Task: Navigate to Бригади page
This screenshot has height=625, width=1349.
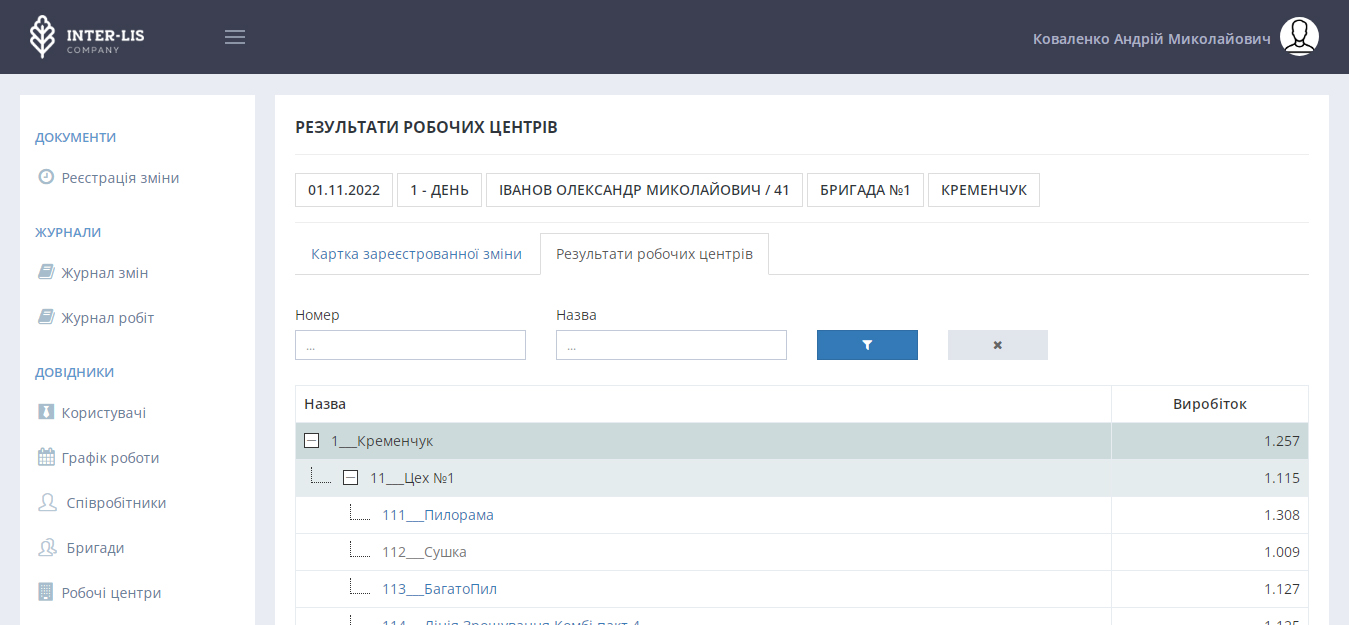Action: 95,548
